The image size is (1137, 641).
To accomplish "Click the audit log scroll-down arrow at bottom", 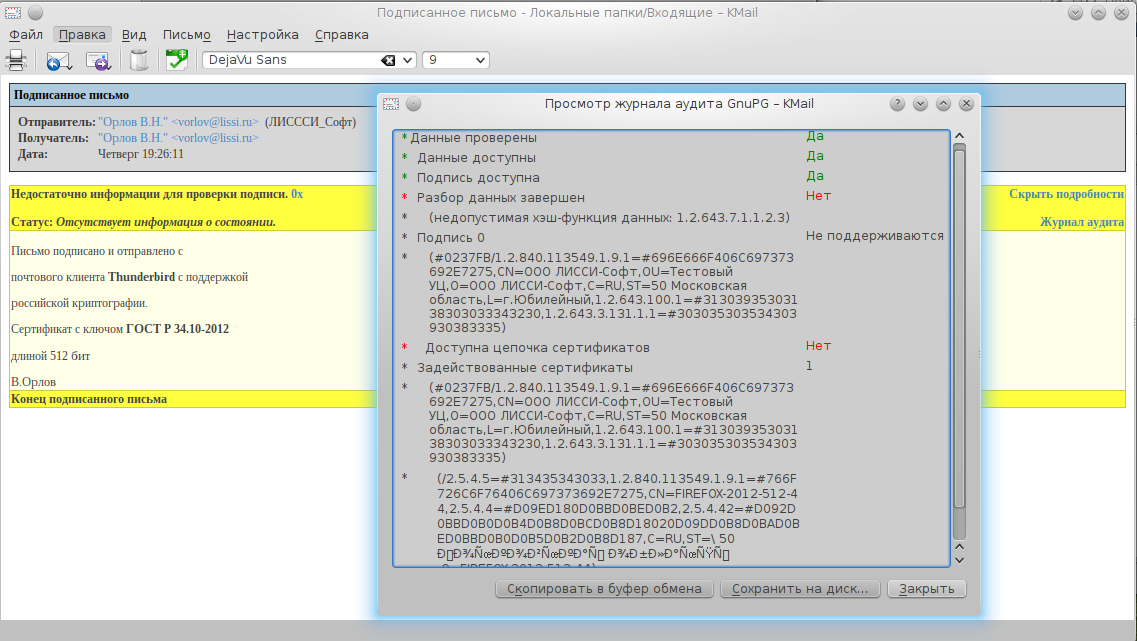I will point(959,561).
